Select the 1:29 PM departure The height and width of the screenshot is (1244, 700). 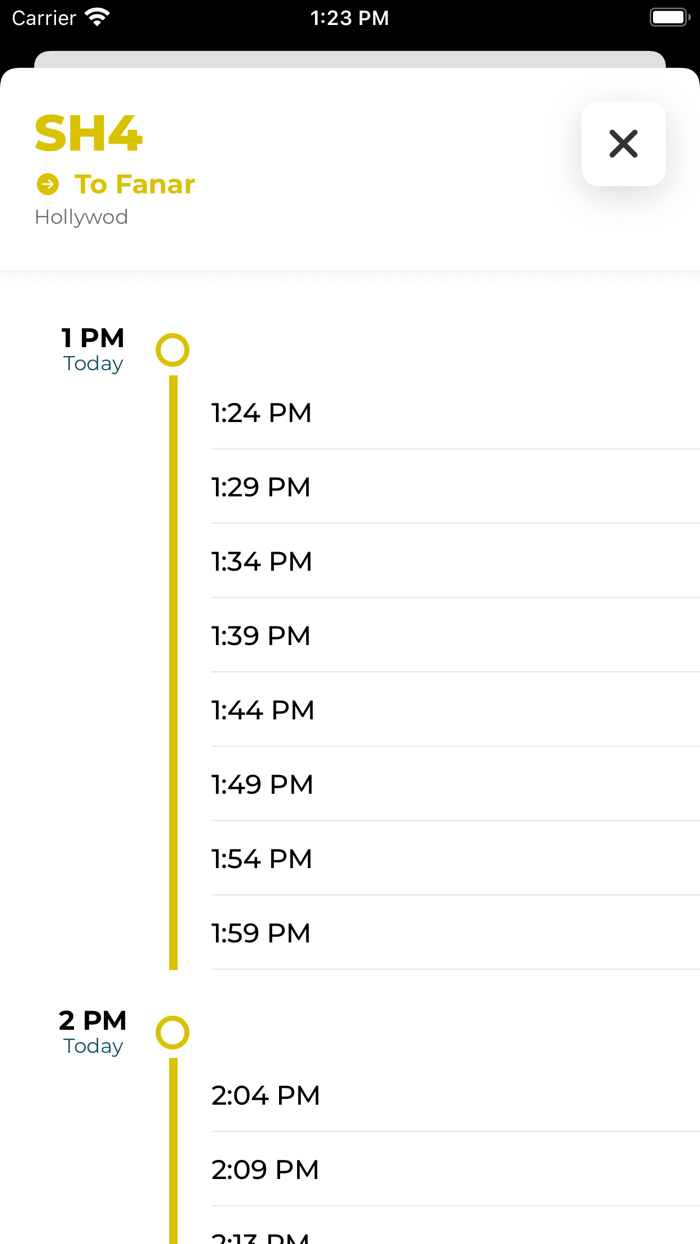tap(261, 487)
